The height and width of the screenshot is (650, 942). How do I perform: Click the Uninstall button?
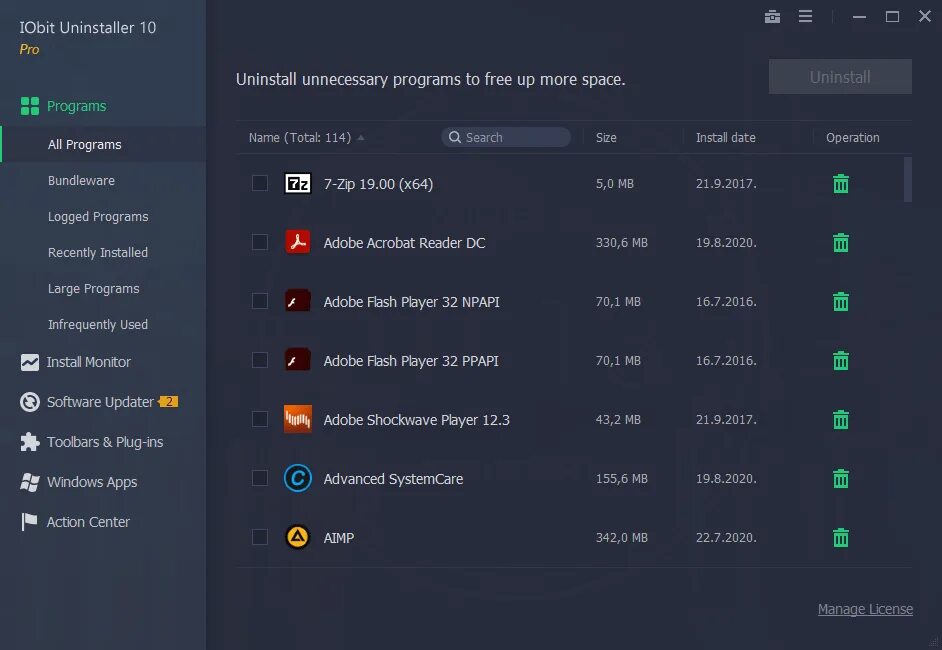tap(840, 76)
